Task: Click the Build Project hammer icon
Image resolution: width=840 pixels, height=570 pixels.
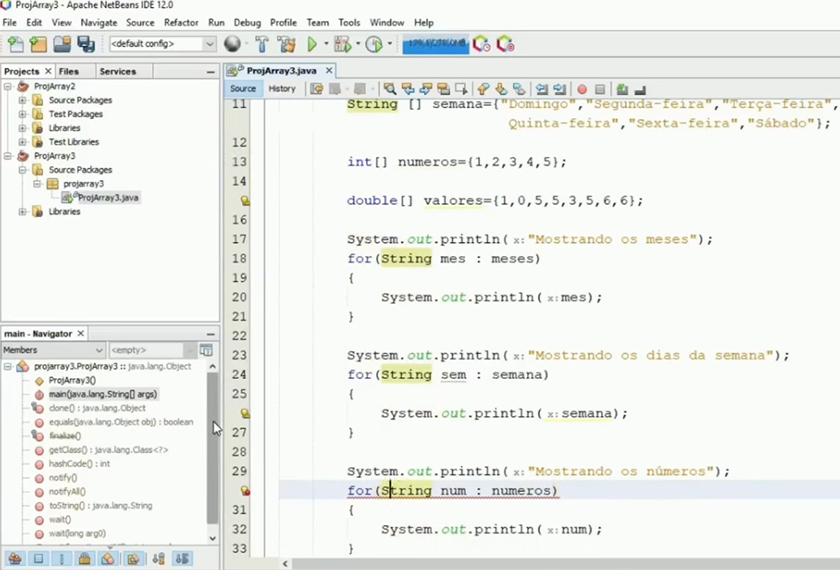Action: 262,44
